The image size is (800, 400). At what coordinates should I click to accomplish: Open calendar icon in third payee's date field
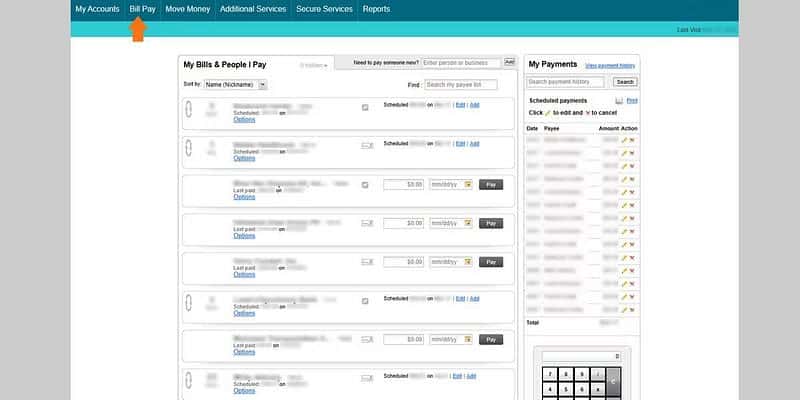point(468,184)
